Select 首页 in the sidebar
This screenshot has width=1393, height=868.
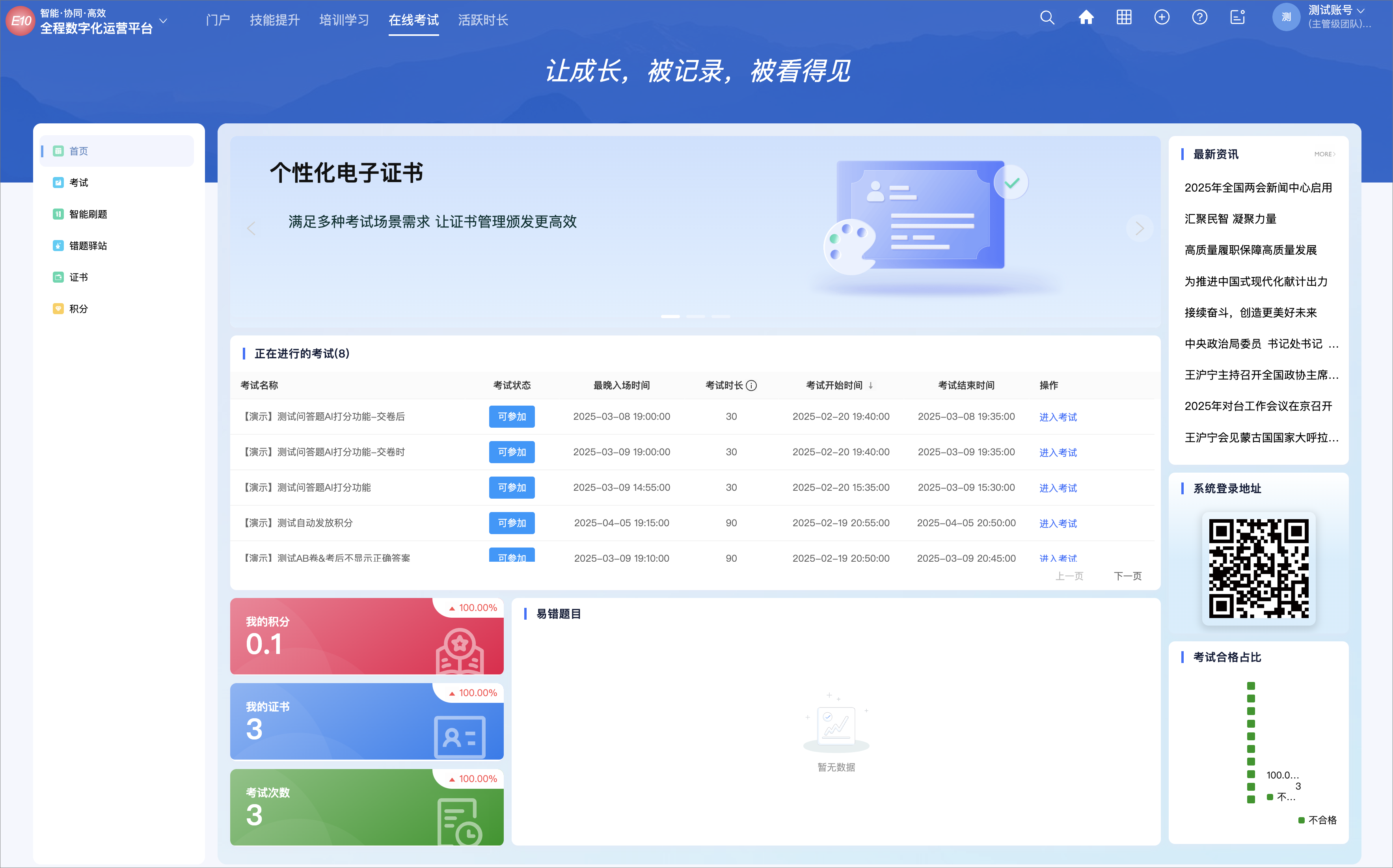coord(117,151)
